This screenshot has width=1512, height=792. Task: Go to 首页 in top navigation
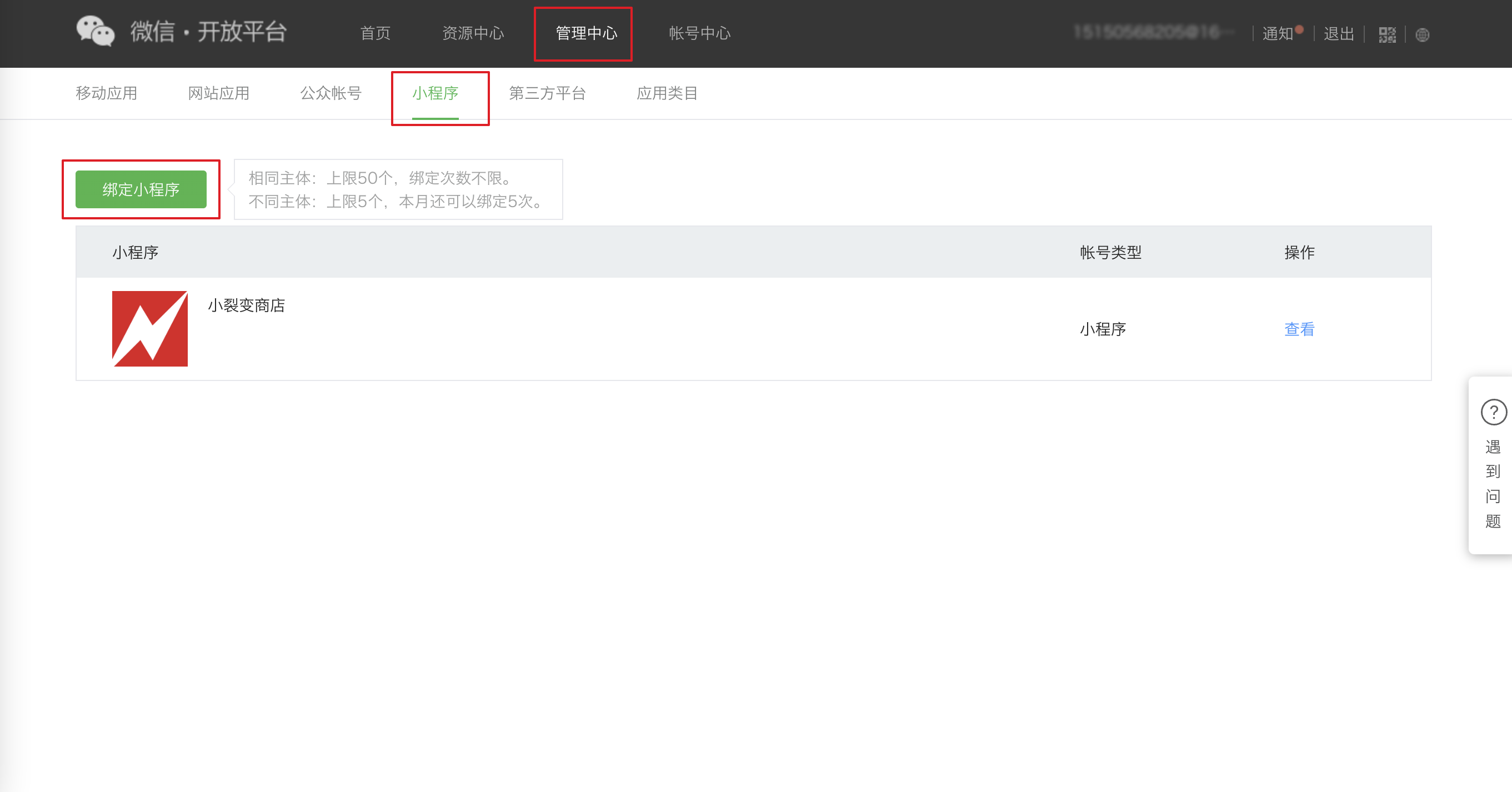[375, 33]
